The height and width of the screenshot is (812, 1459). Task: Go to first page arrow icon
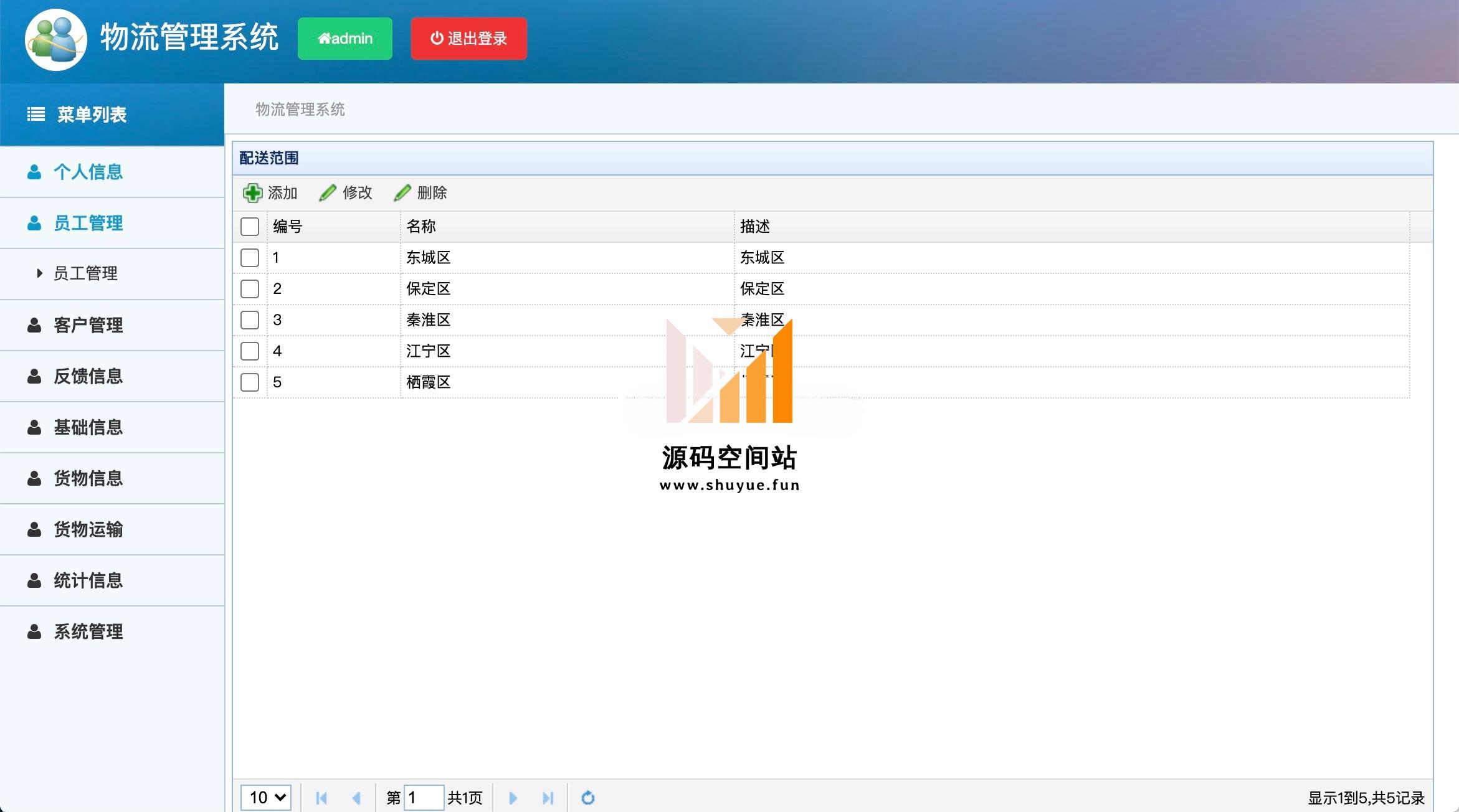(321, 798)
